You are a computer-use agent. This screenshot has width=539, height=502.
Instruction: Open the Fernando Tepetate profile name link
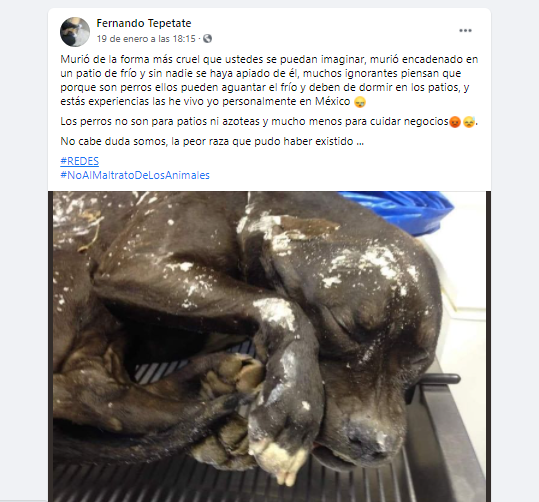[x=144, y=23]
